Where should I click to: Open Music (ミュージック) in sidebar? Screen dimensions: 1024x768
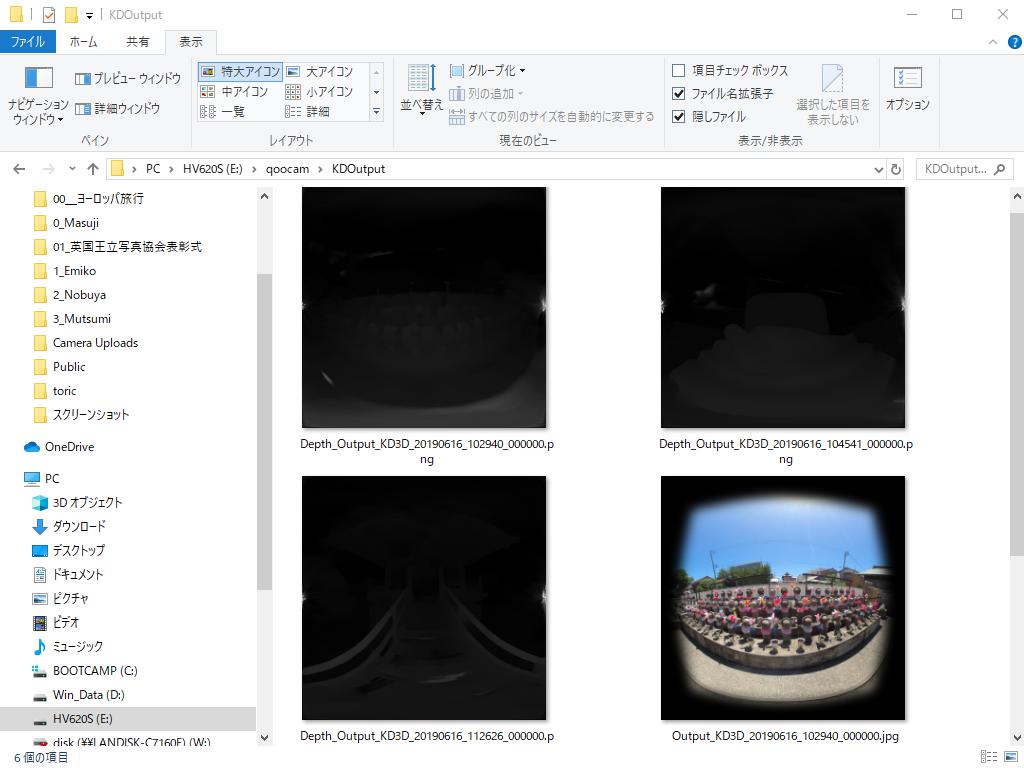(x=67, y=647)
